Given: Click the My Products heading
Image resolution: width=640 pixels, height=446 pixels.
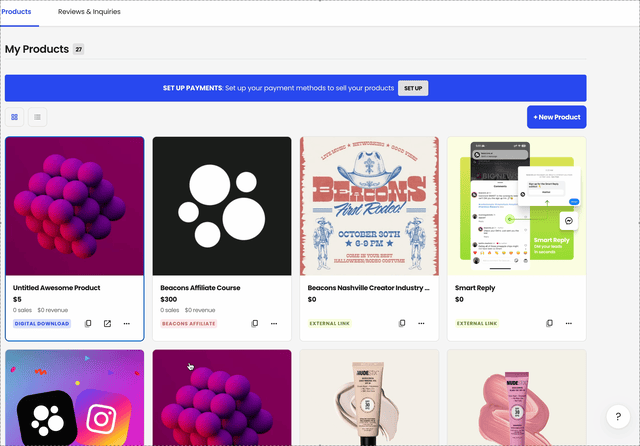Looking at the screenshot, I should point(37,49).
